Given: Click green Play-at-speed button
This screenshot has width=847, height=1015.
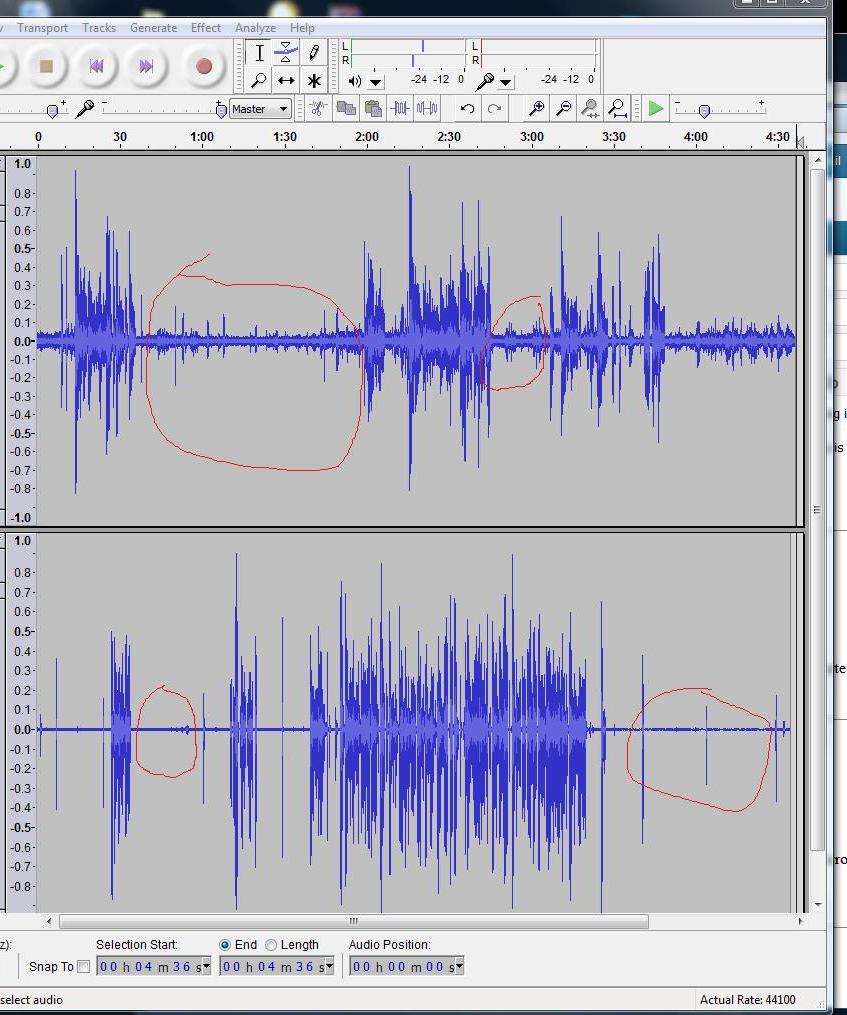Looking at the screenshot, I should click(655, 108).
